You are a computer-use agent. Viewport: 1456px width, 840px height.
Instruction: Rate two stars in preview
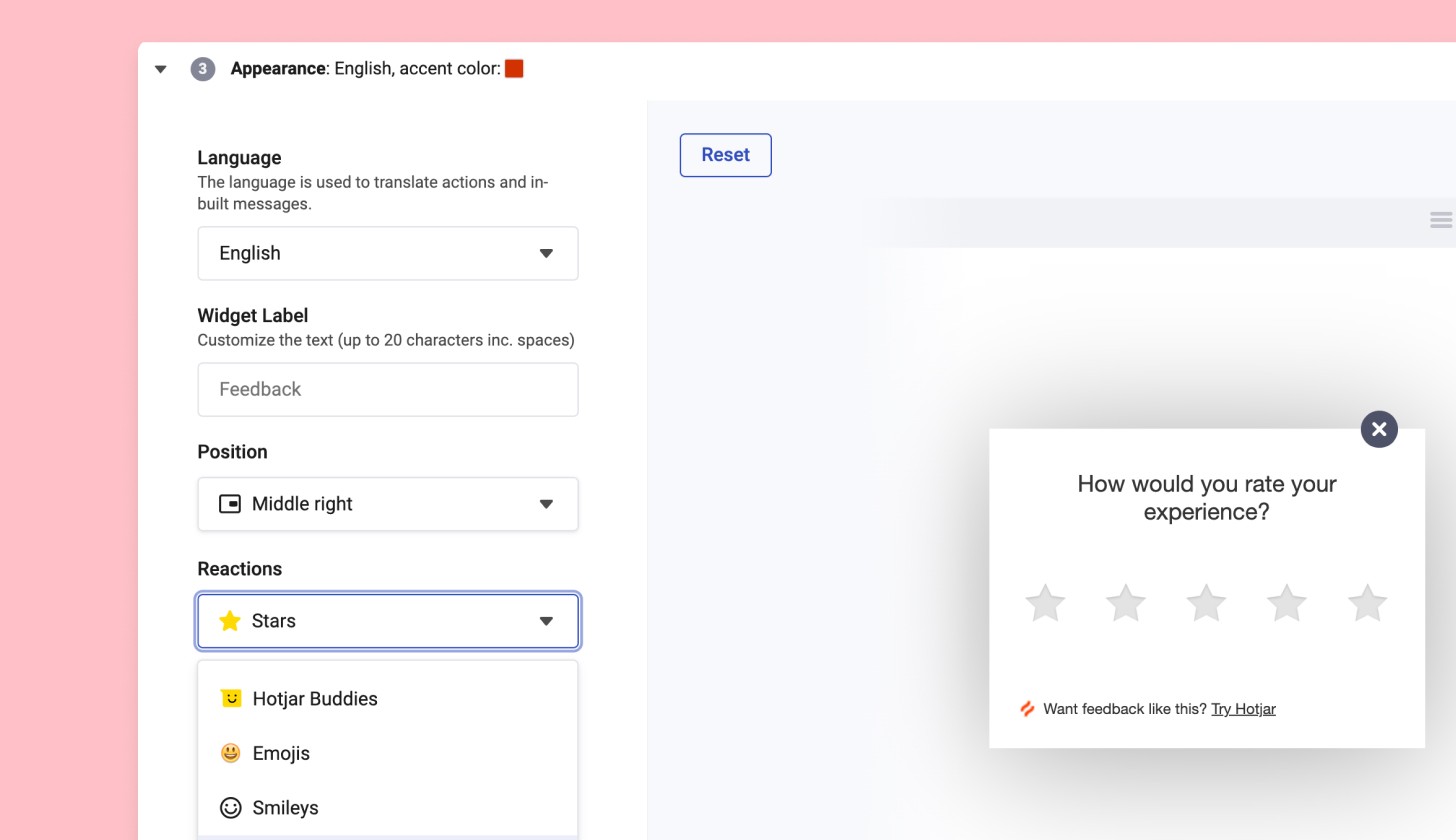pos(1126,603)
